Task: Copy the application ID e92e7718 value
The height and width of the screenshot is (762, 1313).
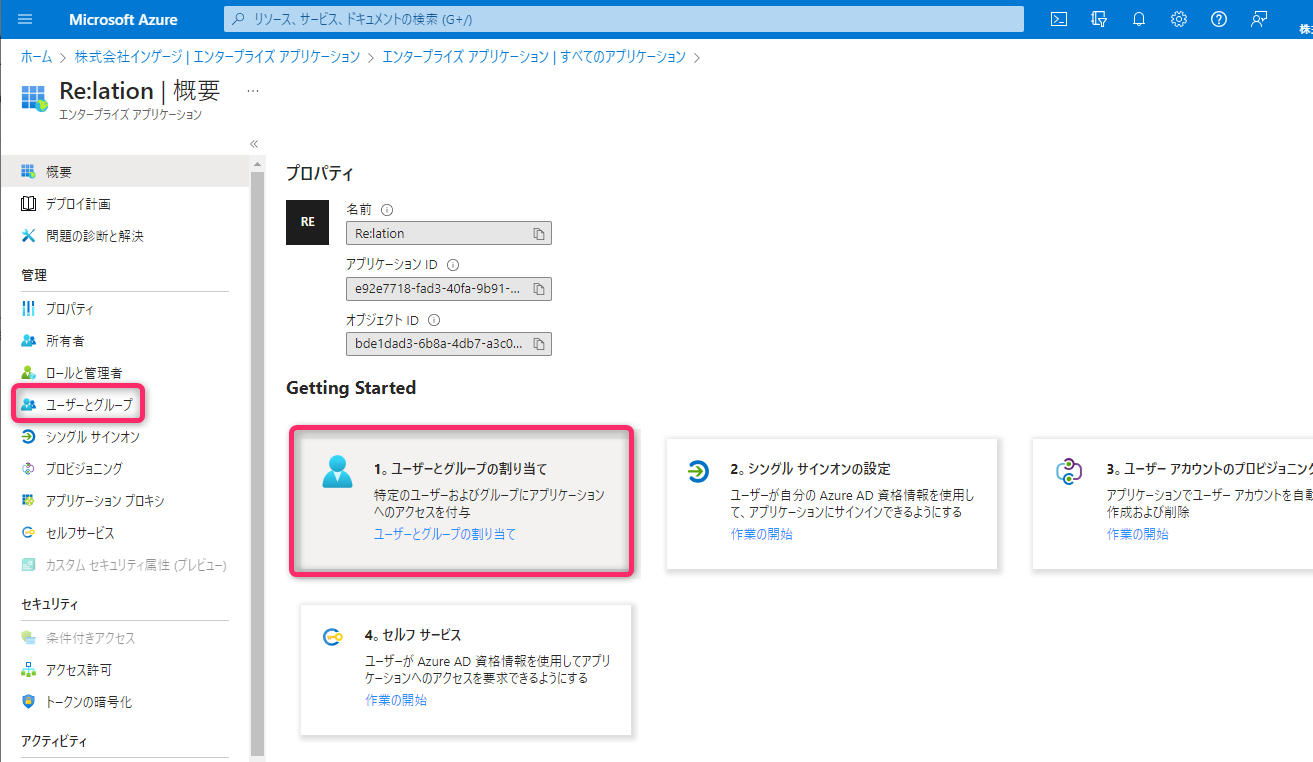Action: (538, 289)
